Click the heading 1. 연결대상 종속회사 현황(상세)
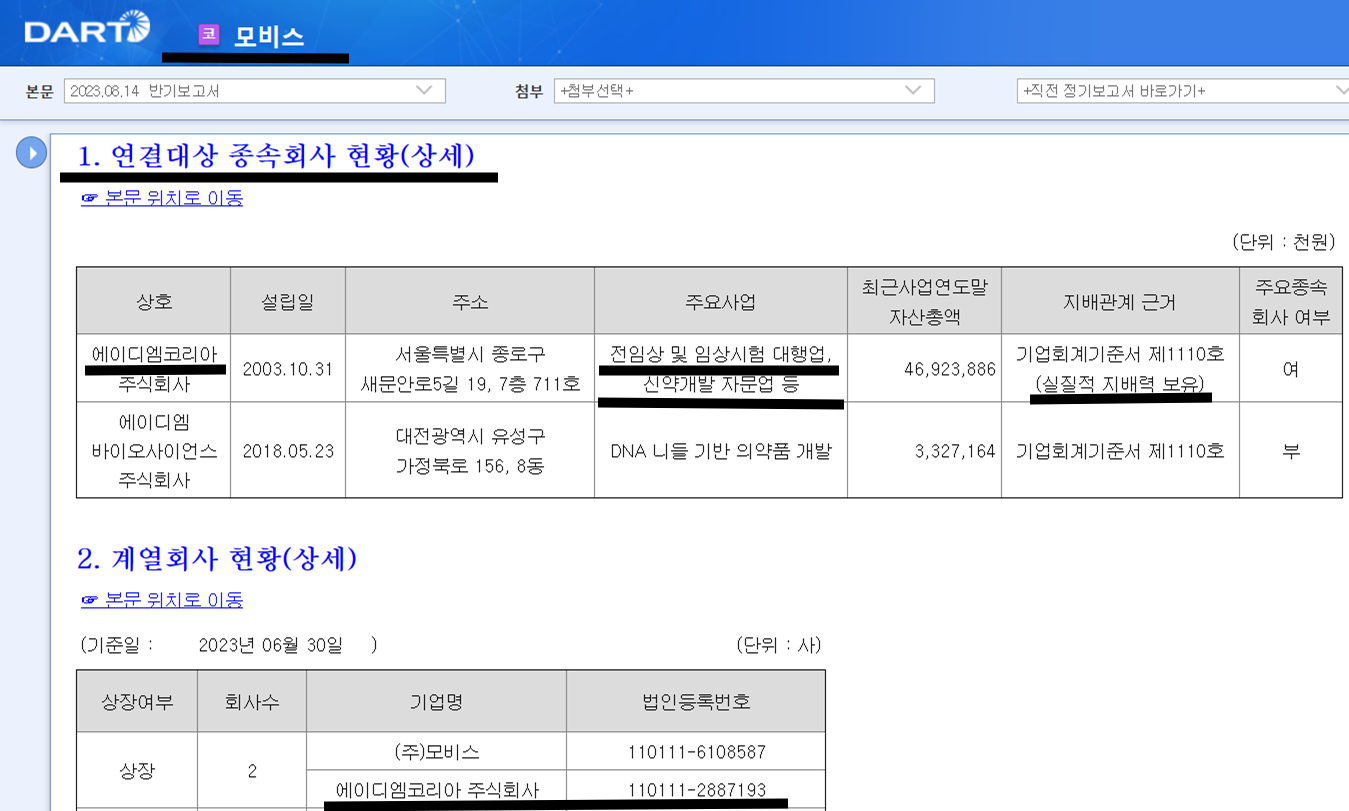Screen dimensions: 1349x811 point(276,156)
